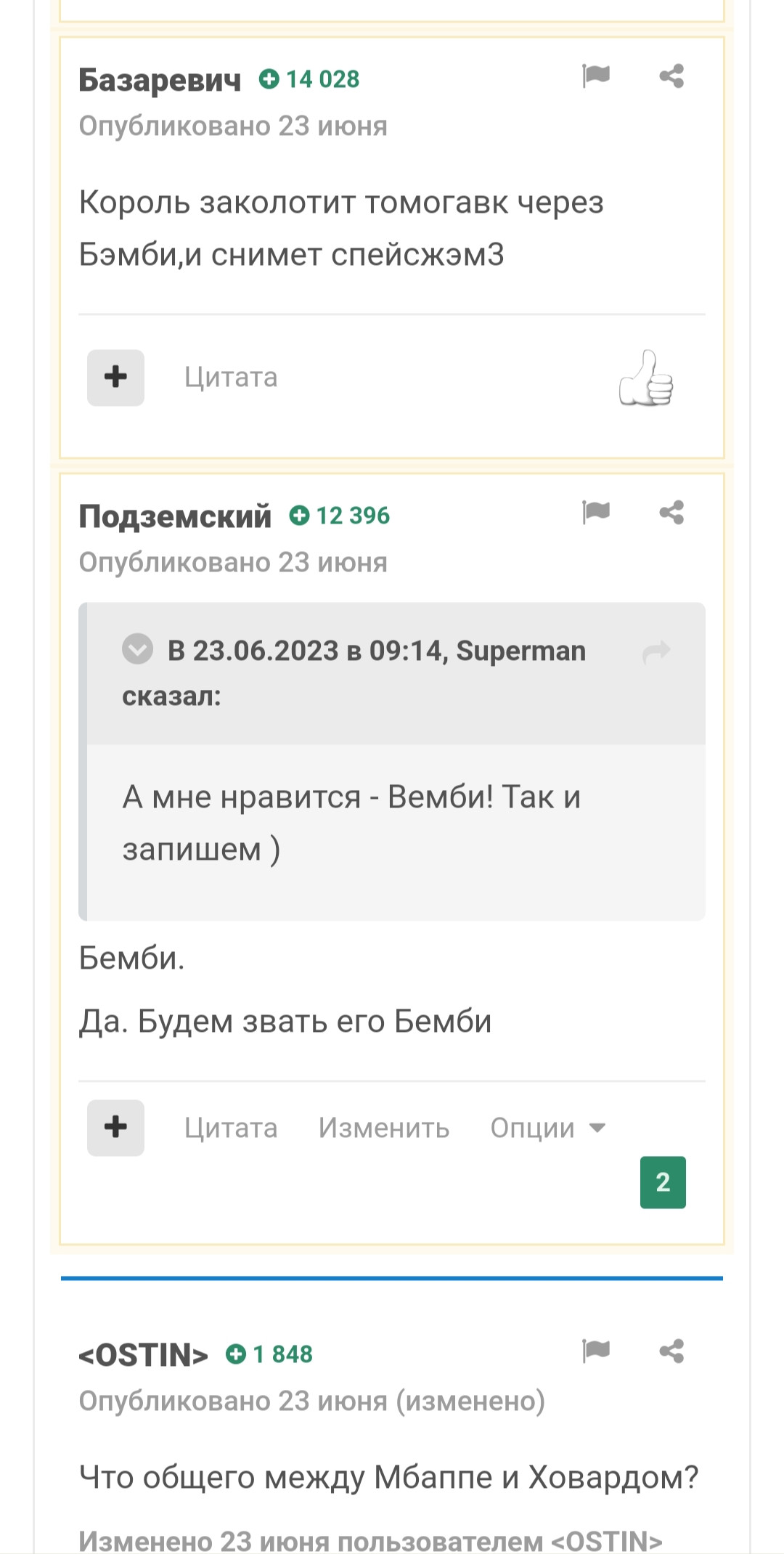Toggle multiquote plus on Подземский's post
This screenshot has height=1554, width=784.
[x=115, y=1128]
